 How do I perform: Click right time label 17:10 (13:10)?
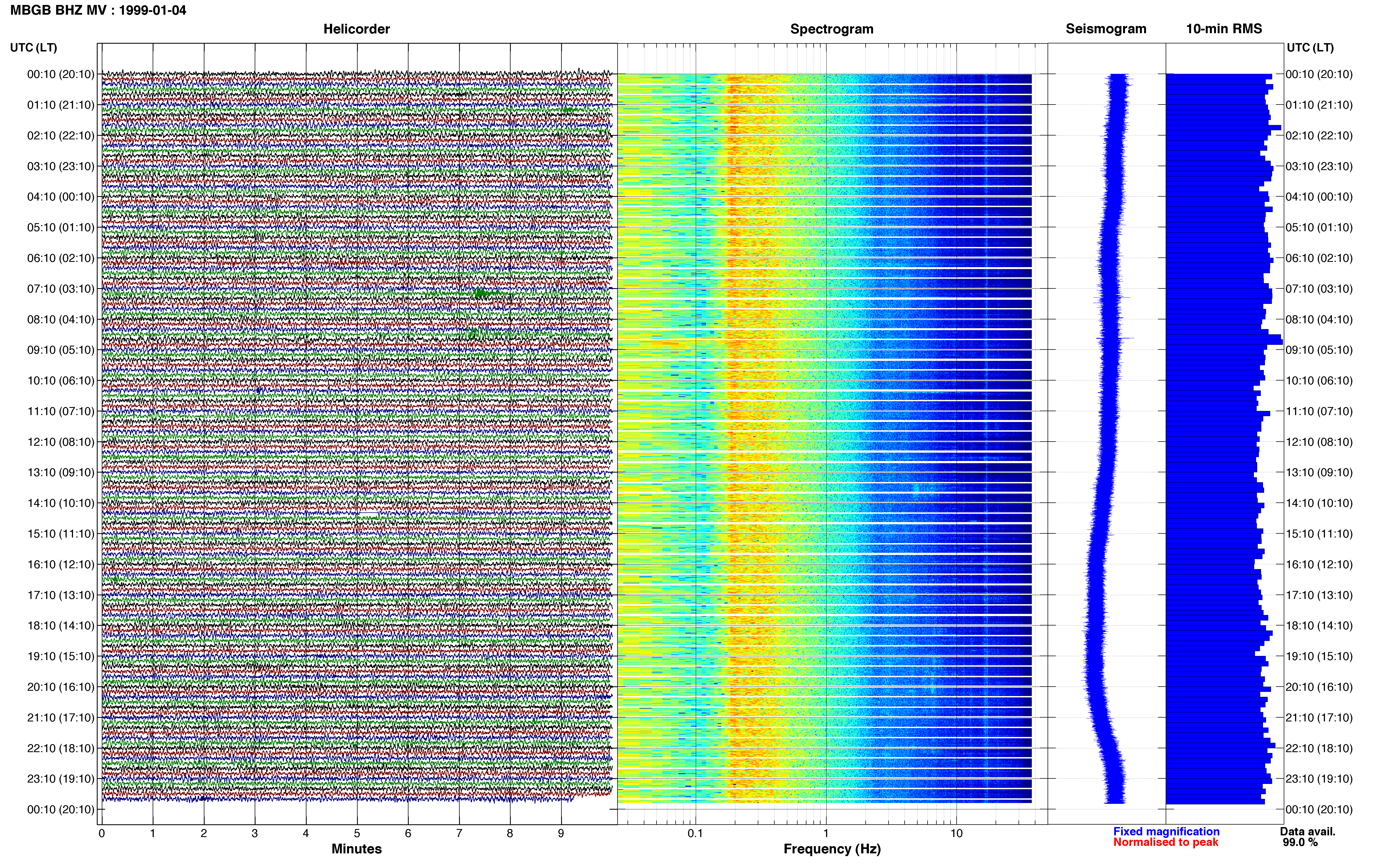1319,595
